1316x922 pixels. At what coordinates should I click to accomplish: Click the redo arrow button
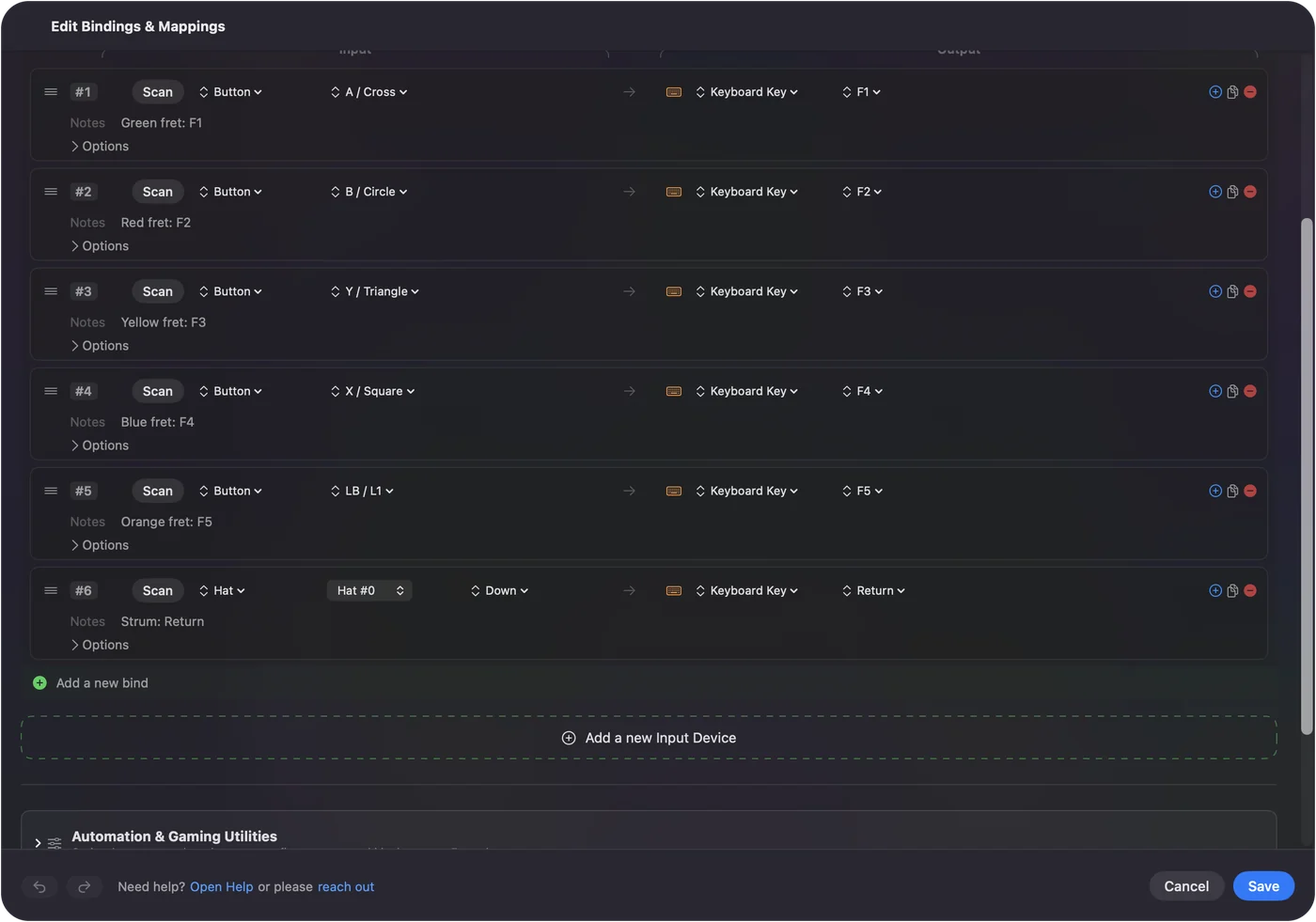84,886
